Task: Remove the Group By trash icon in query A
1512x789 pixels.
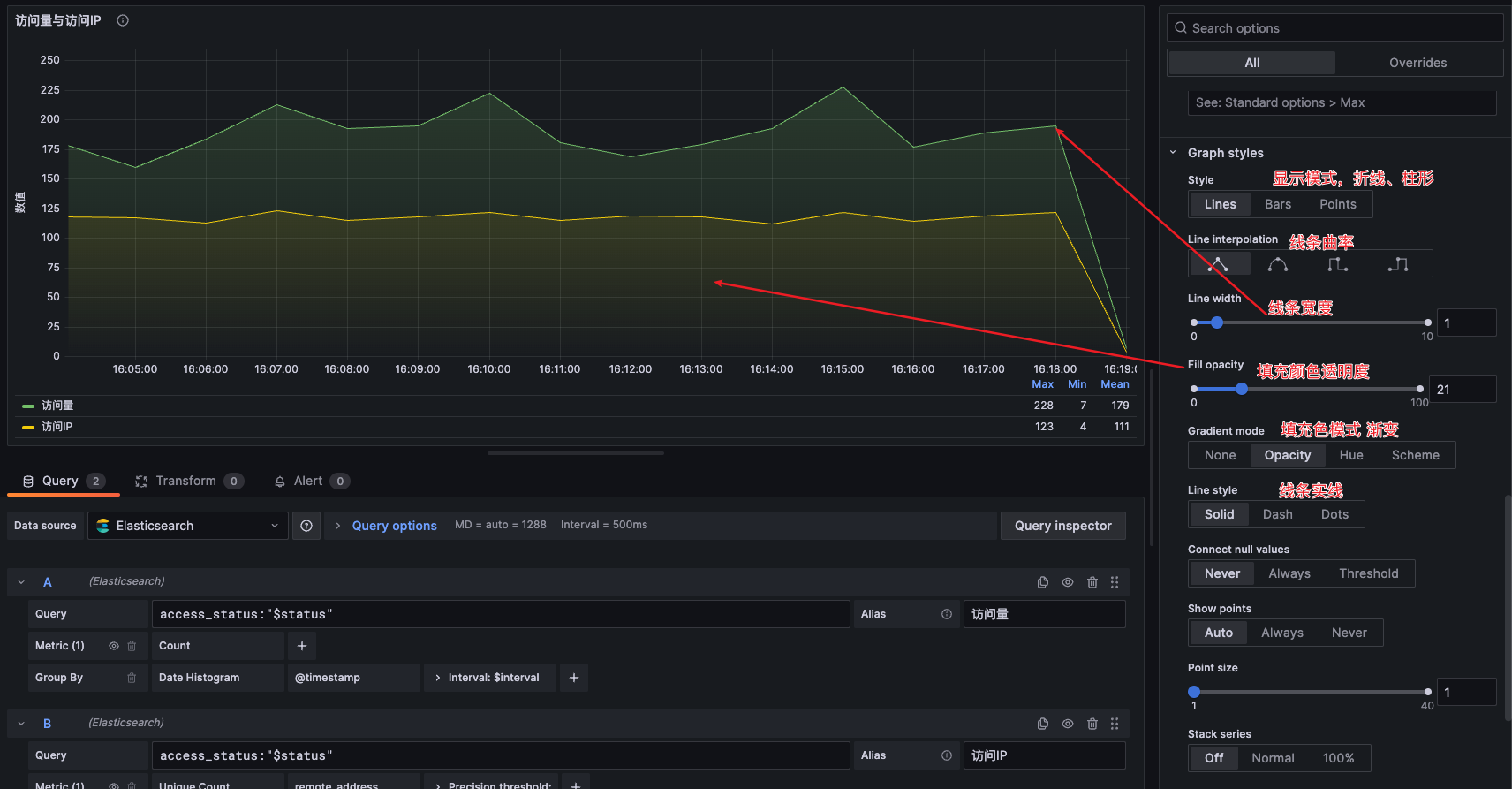Action: (132, 678)
